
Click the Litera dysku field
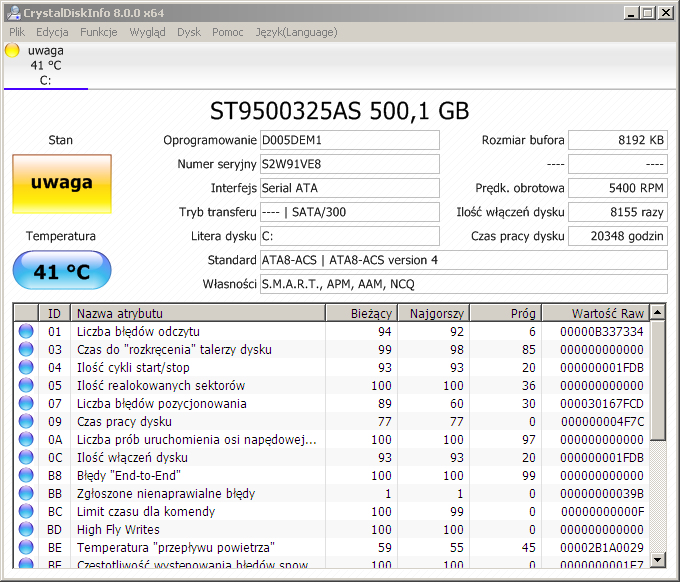[x=350, y=236]
